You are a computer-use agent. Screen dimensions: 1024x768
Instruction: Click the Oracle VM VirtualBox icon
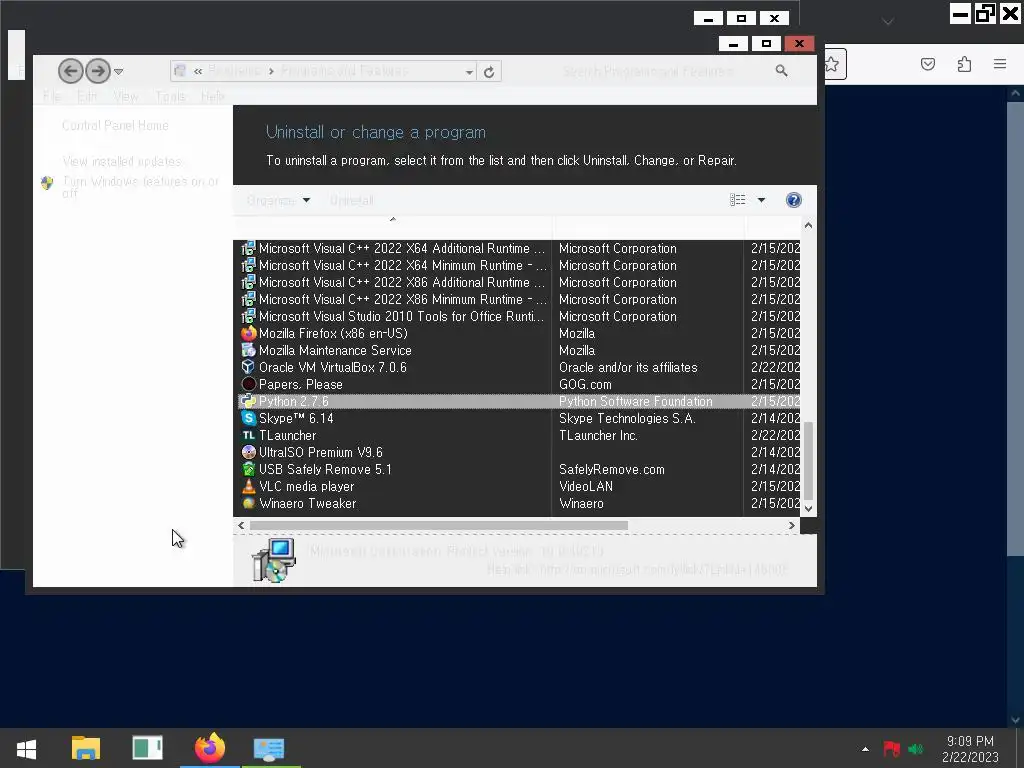pos(248,367)
